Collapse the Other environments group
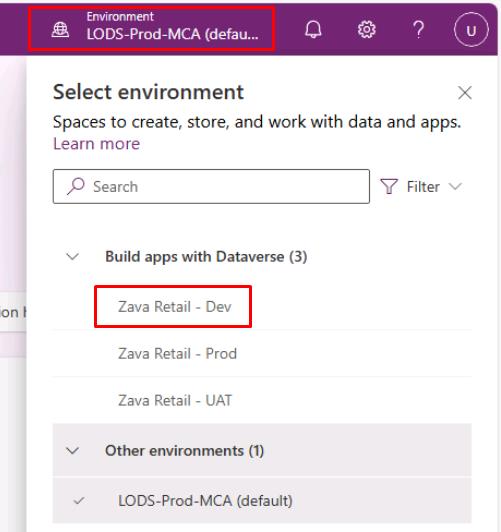The height and width of the screenshot is (532, 501). click(73, 451)
